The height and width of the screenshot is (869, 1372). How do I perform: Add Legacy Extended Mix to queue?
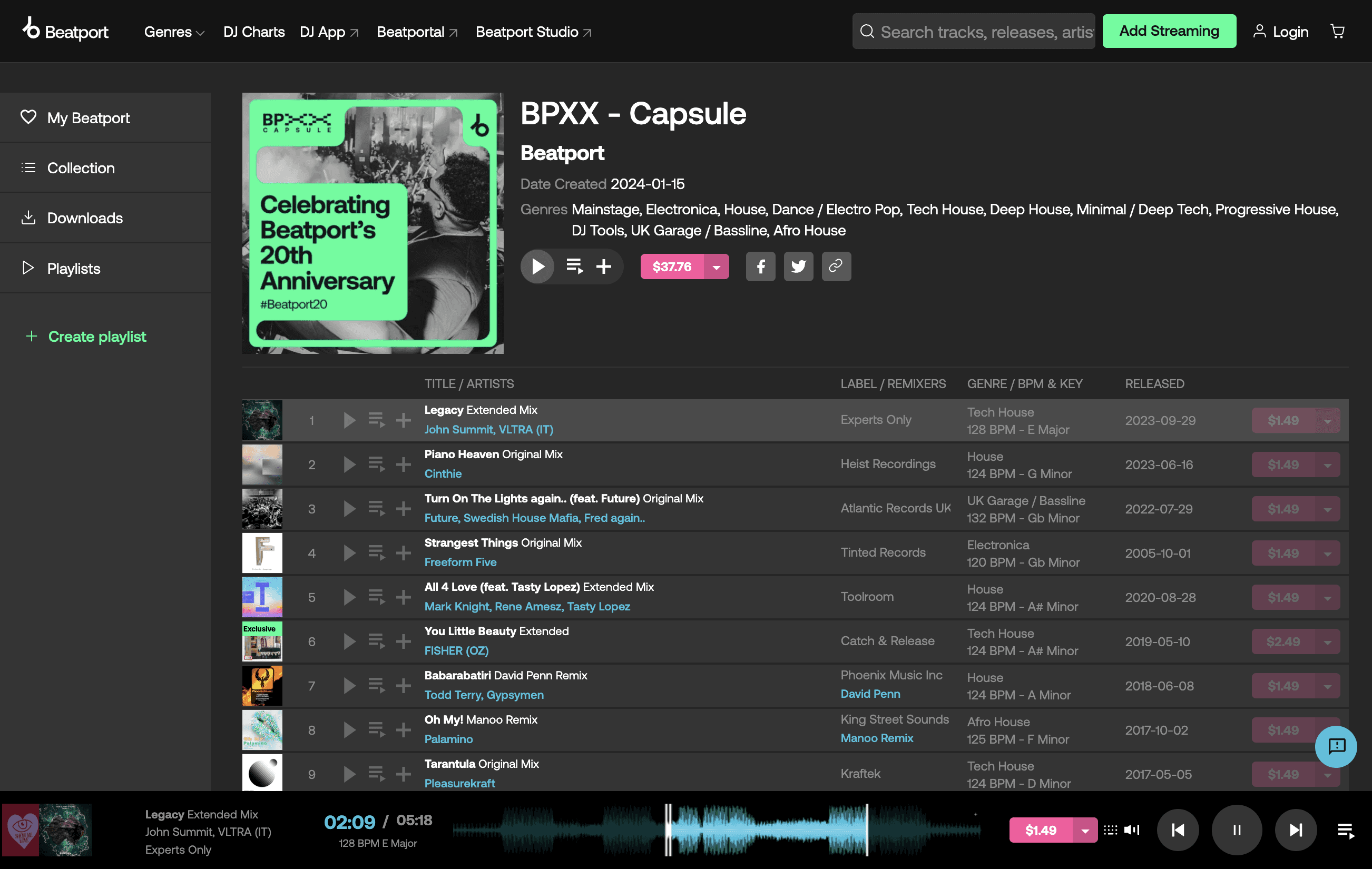pyautogui.click(x=376, y=420)
